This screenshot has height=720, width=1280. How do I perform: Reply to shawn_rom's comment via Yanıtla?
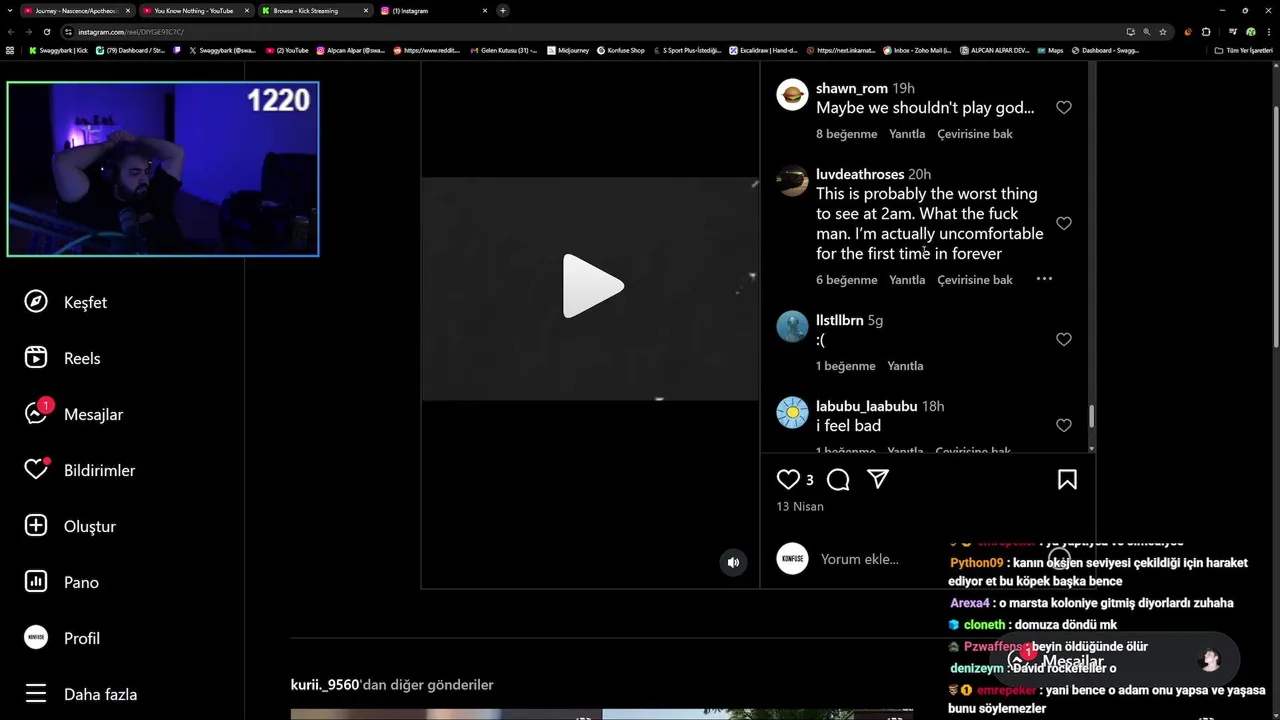[907, 134]
